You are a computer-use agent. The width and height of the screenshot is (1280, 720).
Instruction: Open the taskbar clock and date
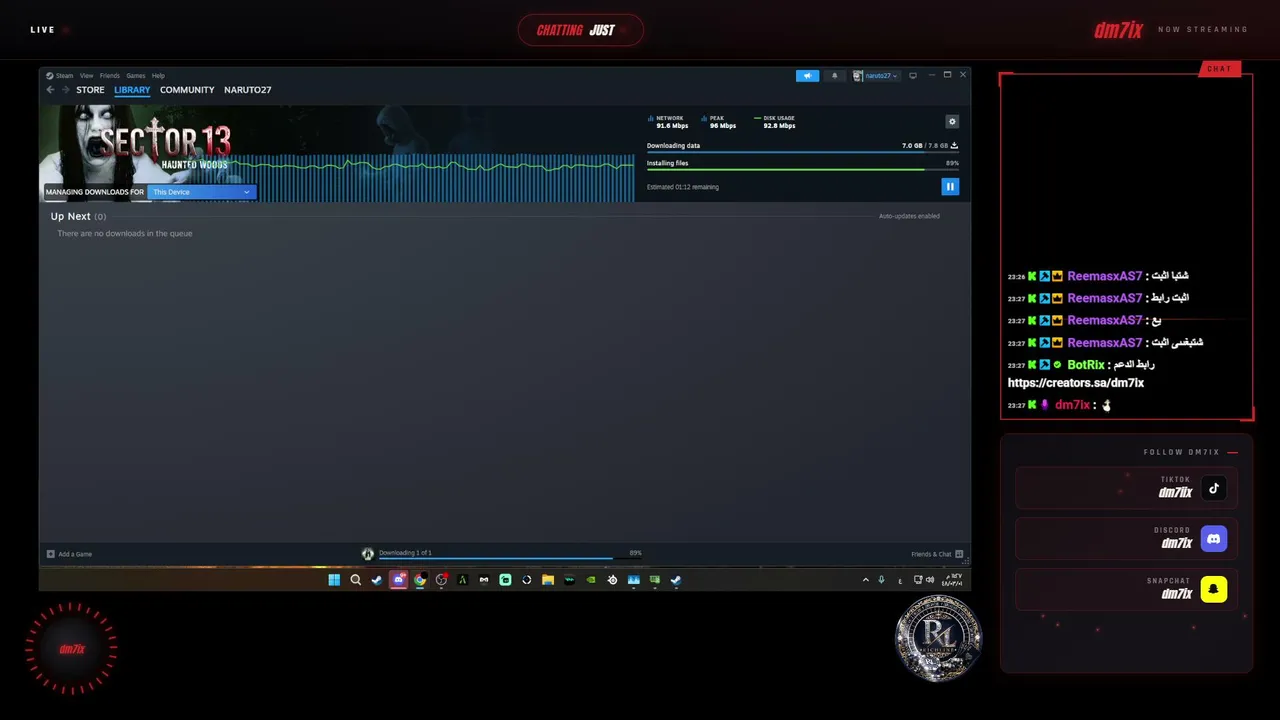click(x=952, y=580)
